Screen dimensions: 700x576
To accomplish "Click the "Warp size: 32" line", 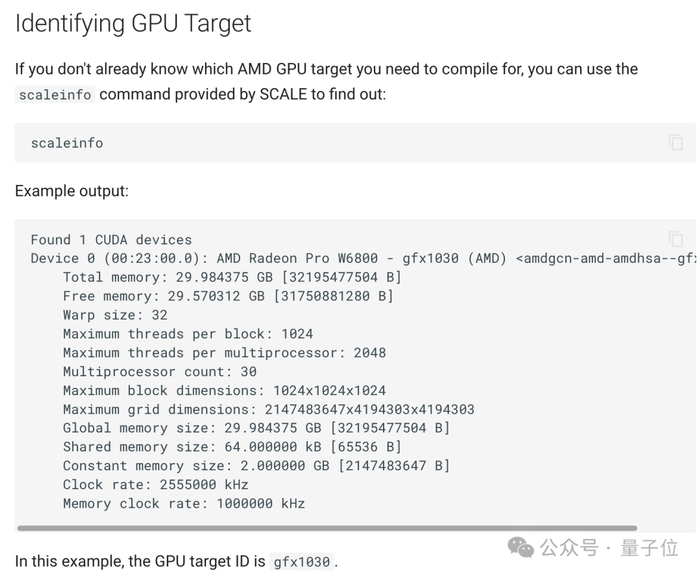I will pyautogui.click(x=115, y=315).
